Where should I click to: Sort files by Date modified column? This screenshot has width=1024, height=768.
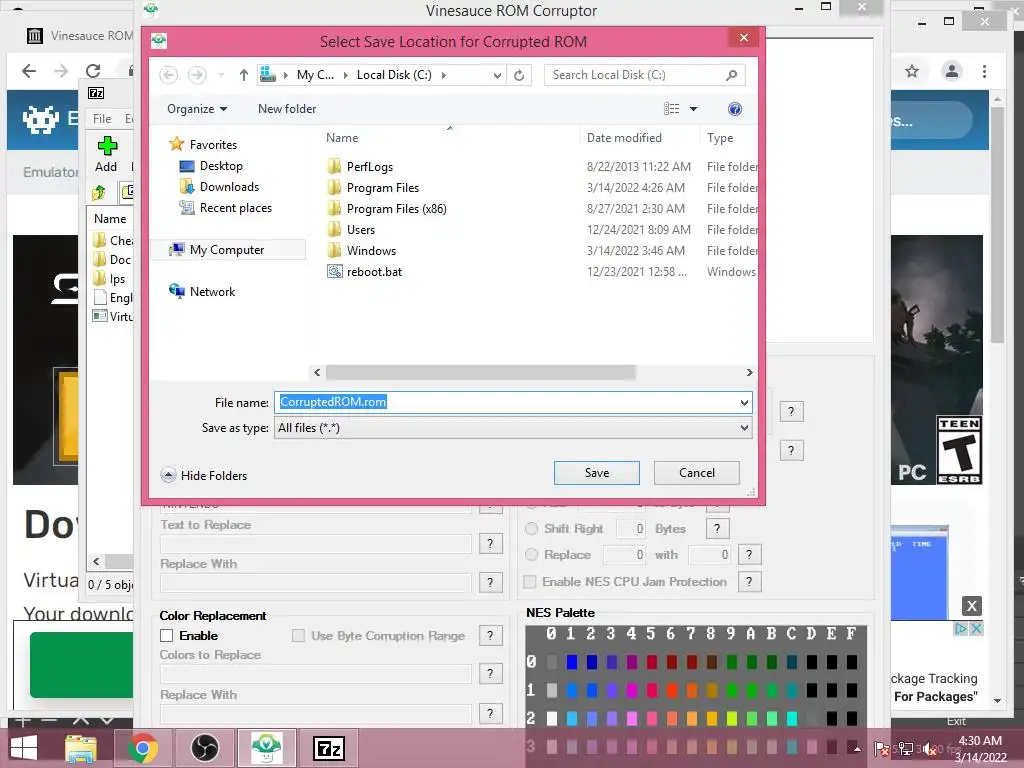click(624, 138)
